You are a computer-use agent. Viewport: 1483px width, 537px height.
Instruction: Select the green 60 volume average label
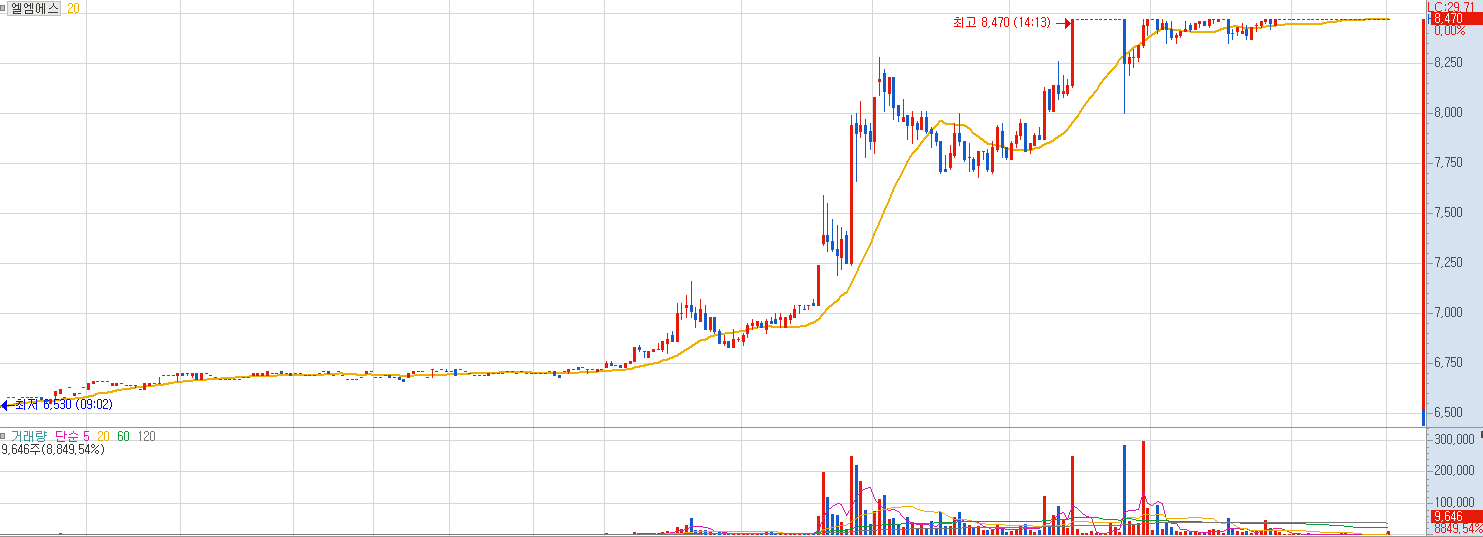123,437
